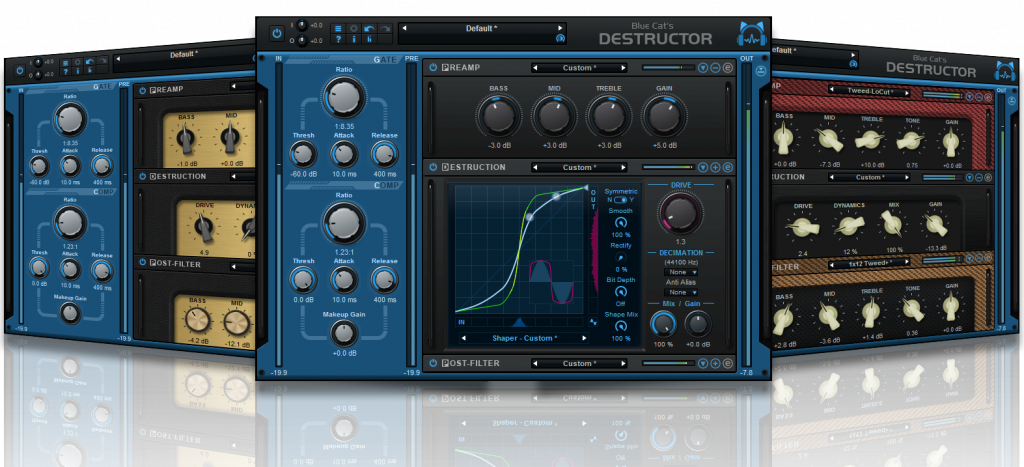Expand the Post-Filter section with plus button
This screenshot has height=467, width=1024.
pyautogui.click(x=715, y=363)
